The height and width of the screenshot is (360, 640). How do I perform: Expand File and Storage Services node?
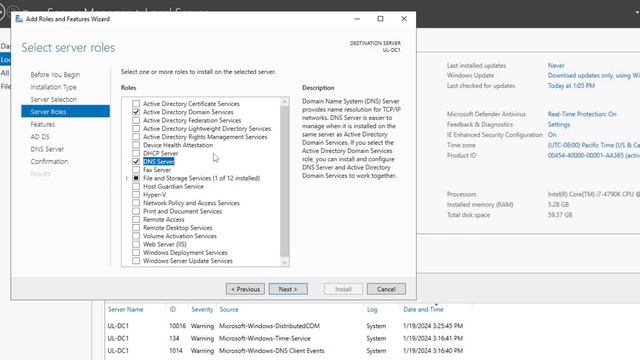(x=127, y=178)
